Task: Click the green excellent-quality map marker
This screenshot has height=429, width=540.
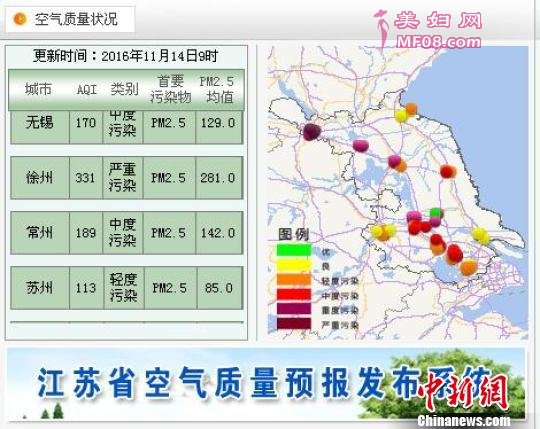Action: tap(436, 213)
